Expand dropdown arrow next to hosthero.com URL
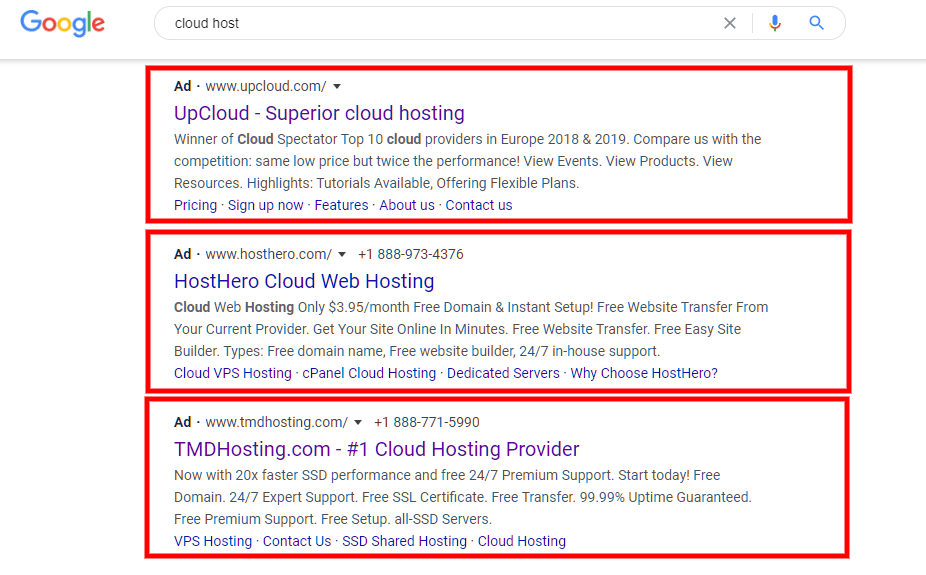This screenshot has height=575, width=926. point(342,255)
